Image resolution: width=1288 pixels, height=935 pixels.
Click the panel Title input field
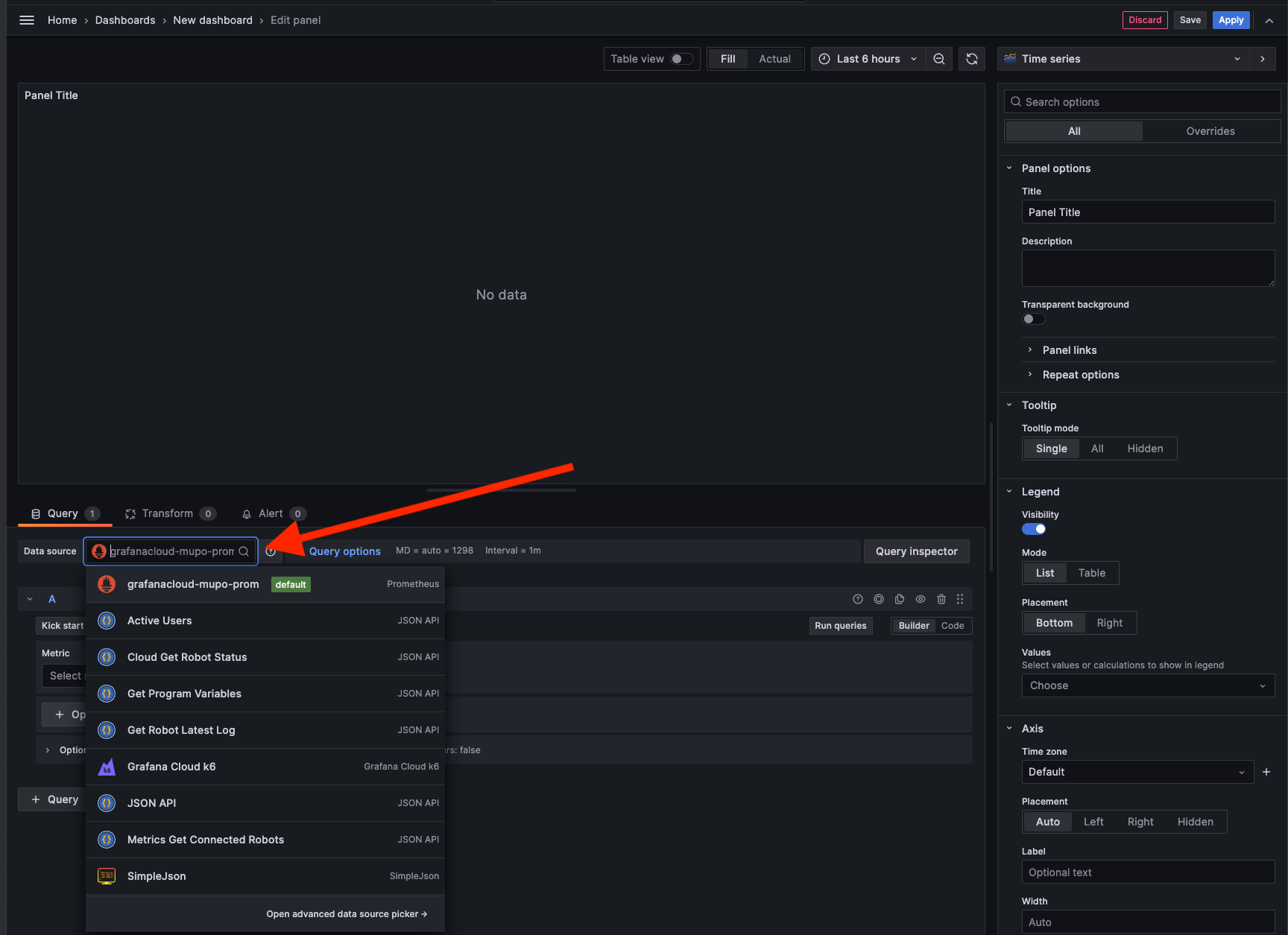point(1148,212)
